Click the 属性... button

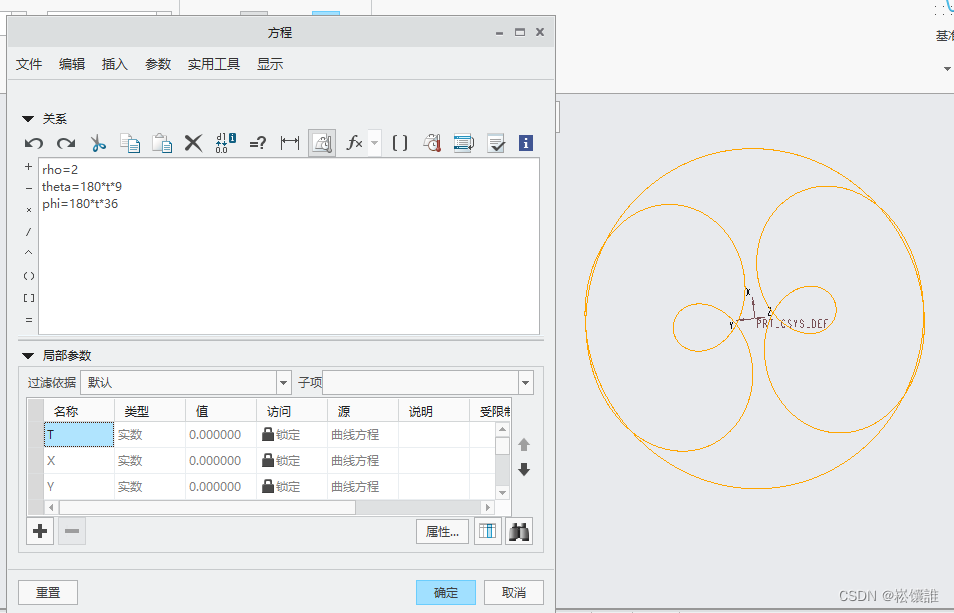[442, 532]
